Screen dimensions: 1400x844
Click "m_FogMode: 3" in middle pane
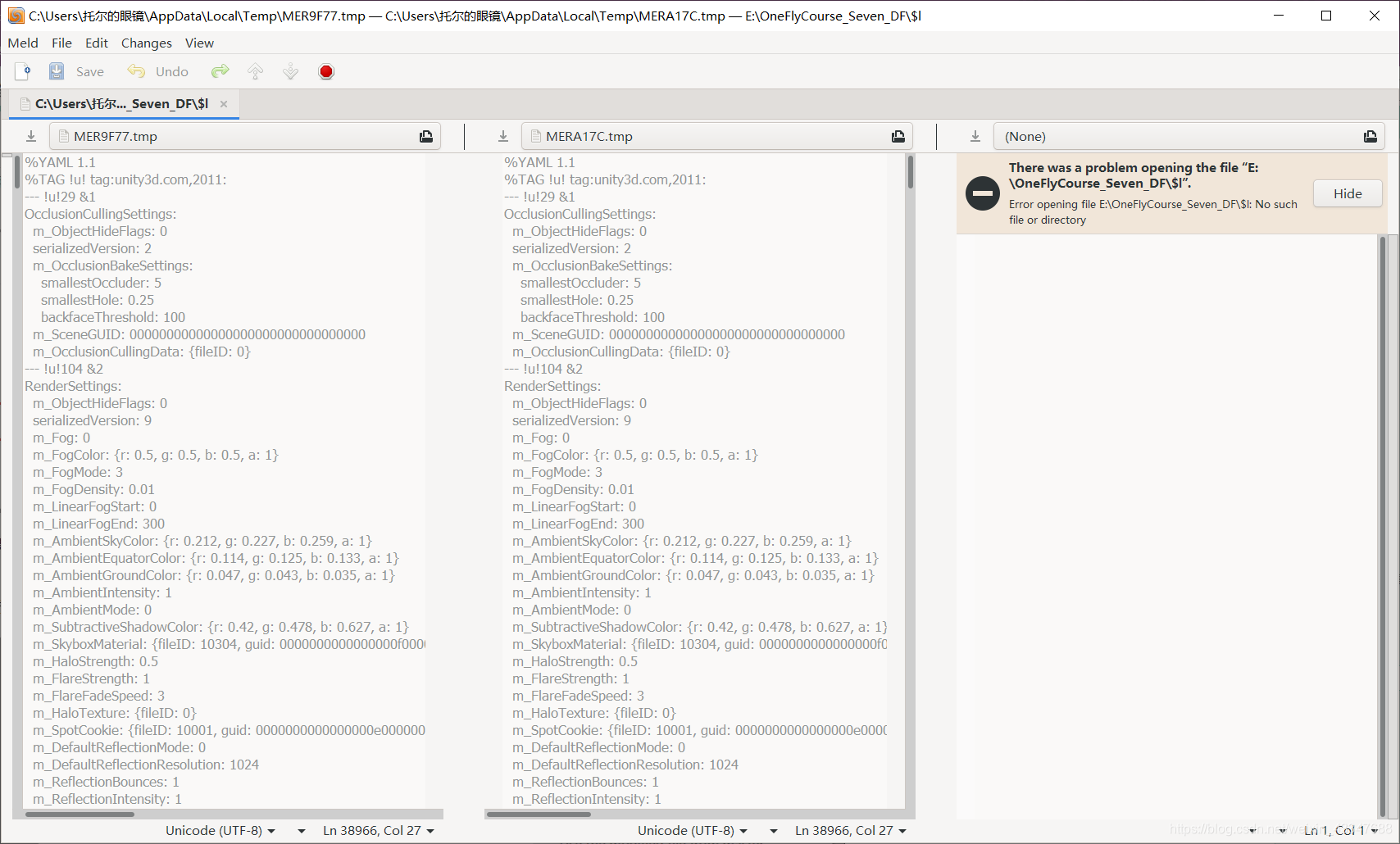pyautogui.click(x=557, y=472)
